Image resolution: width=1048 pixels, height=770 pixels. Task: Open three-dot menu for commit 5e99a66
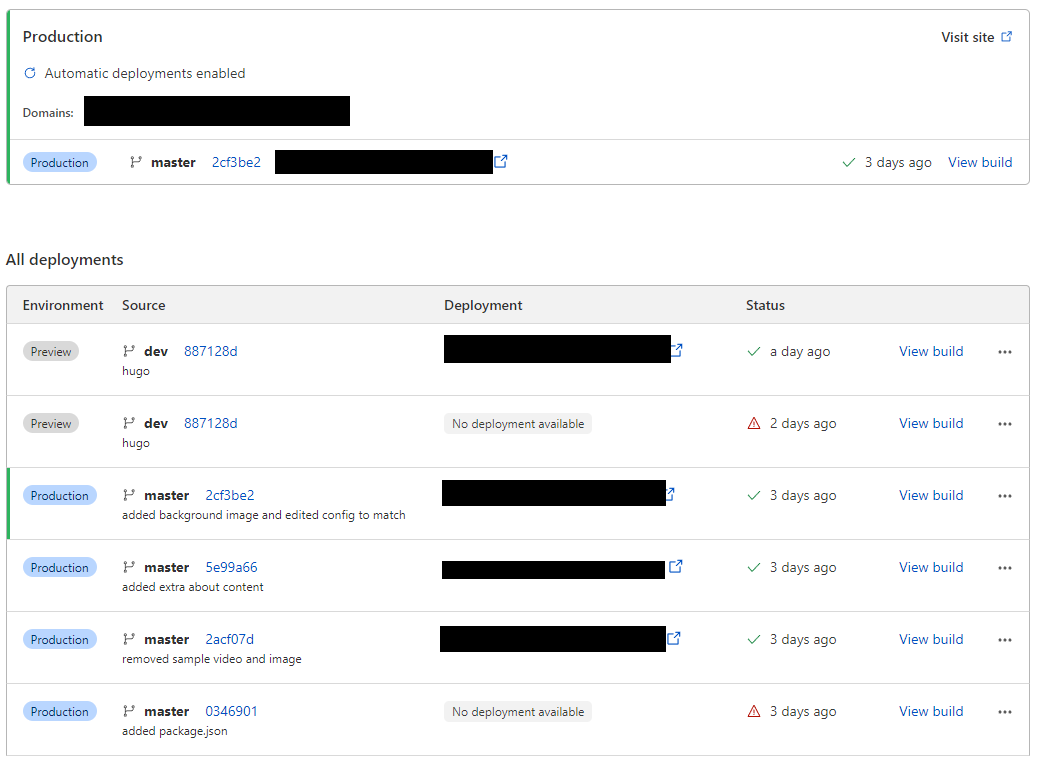coord(1005,568)
